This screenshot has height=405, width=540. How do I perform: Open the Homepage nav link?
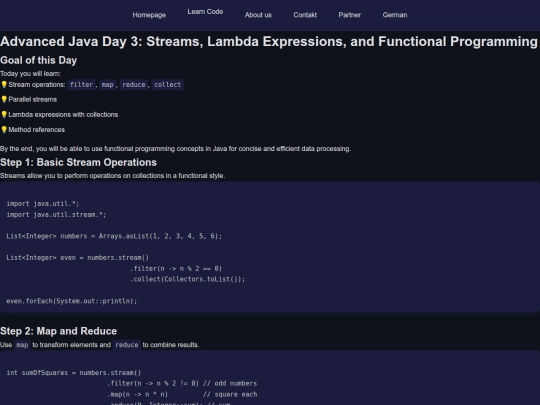149,15
